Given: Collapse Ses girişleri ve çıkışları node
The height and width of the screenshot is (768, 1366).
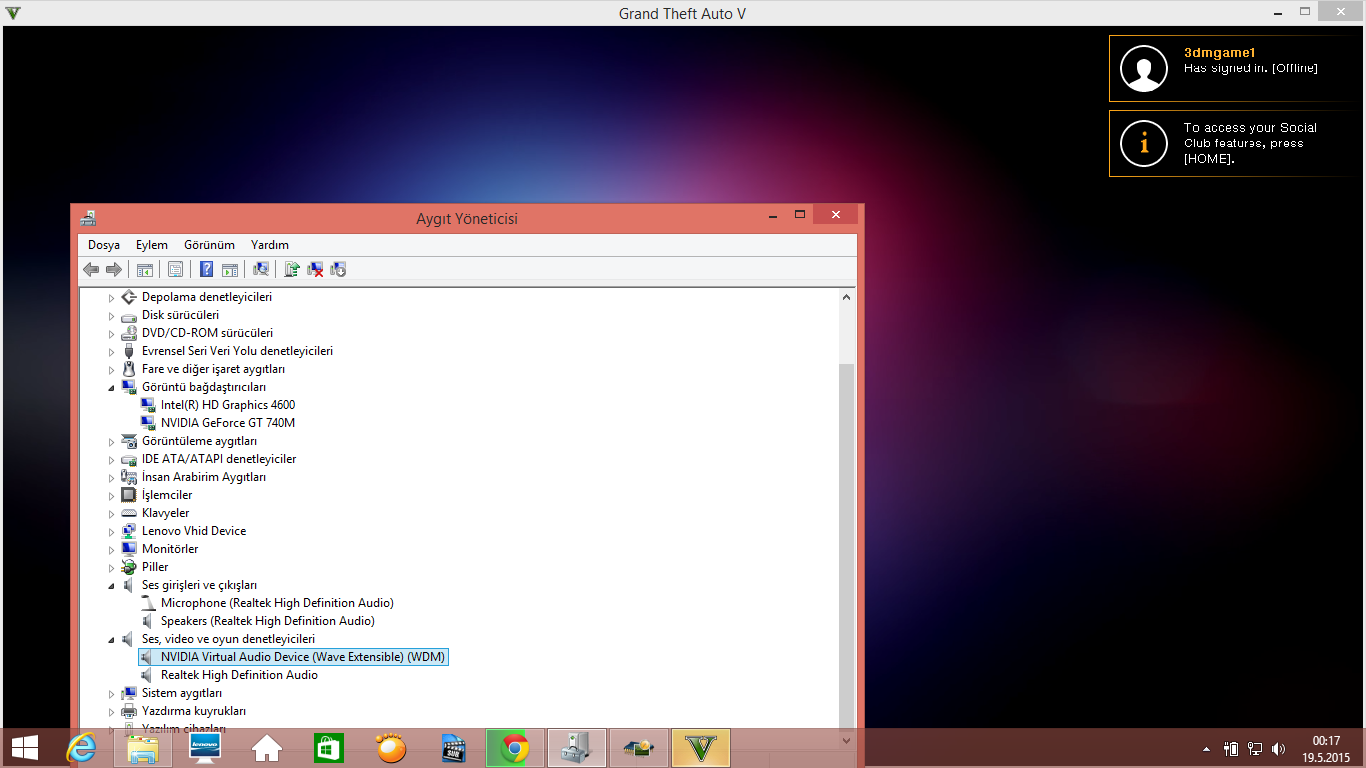Looking at the screenshot, I should (112, 586).
